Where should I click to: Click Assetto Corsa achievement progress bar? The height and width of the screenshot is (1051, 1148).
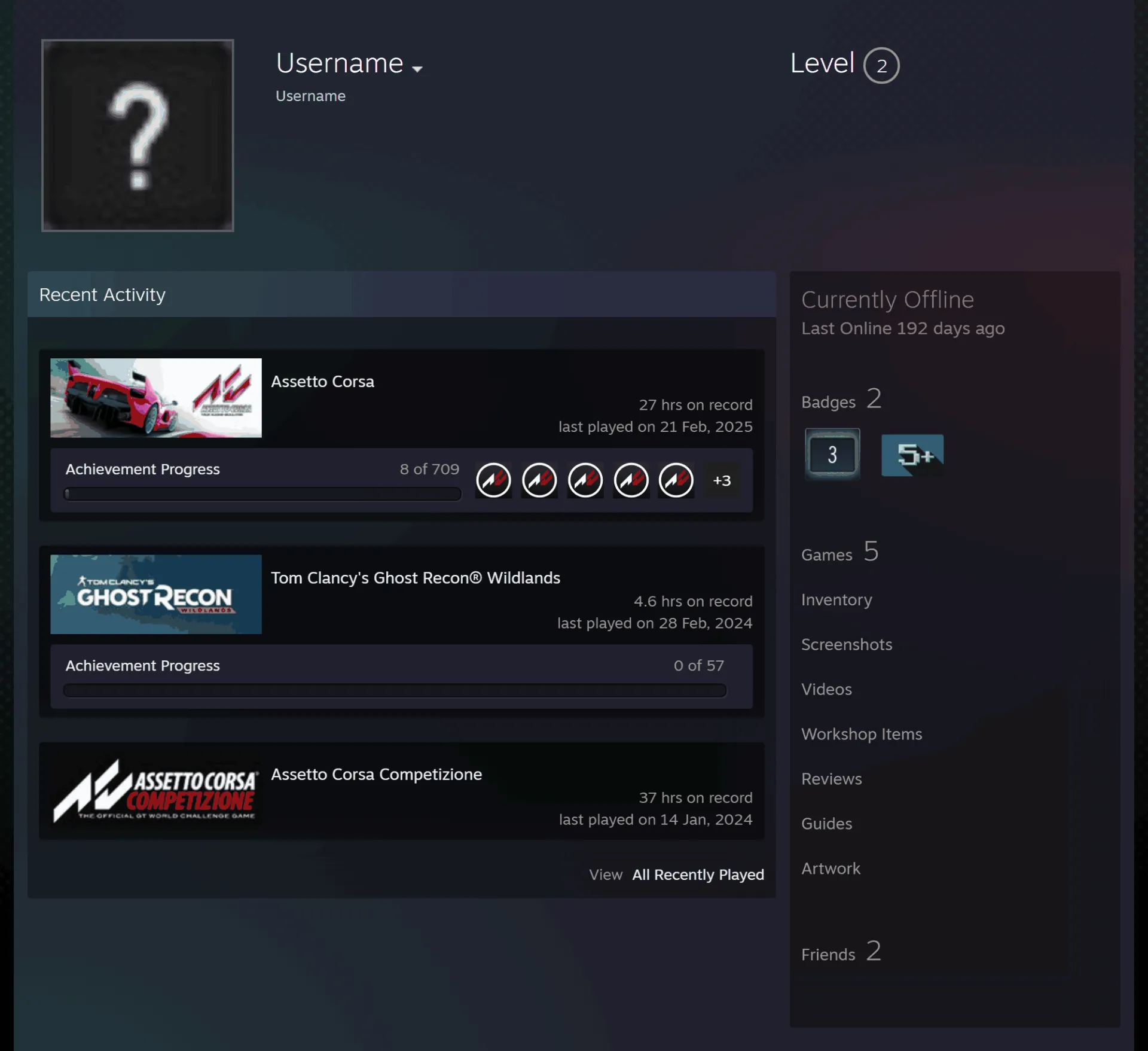(x=262, y=494)
